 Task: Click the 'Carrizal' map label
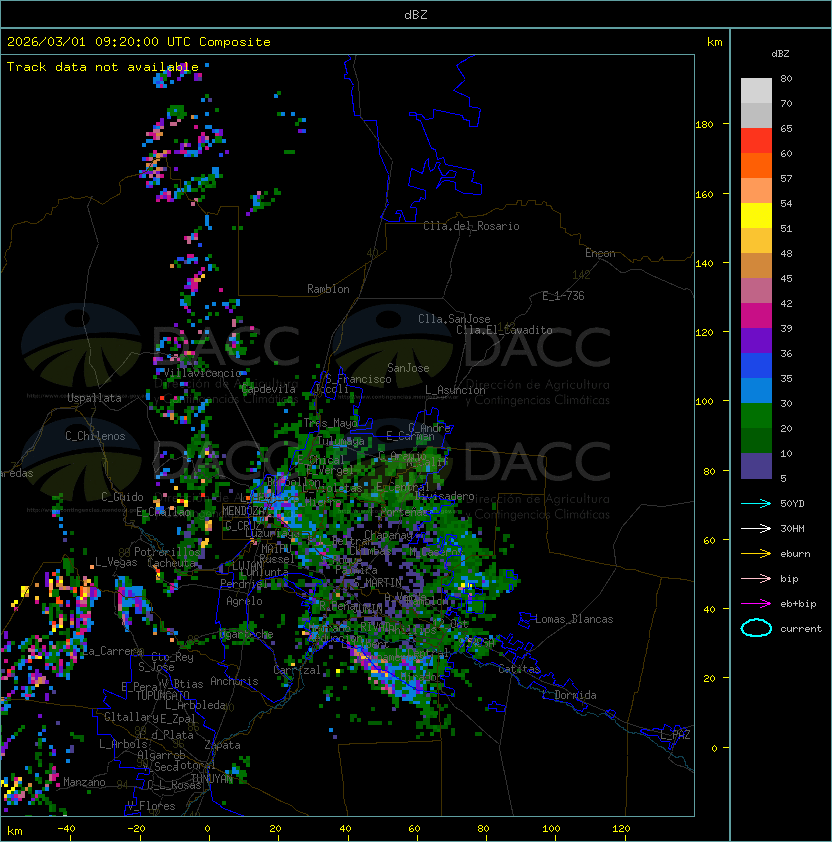[297, 670]
